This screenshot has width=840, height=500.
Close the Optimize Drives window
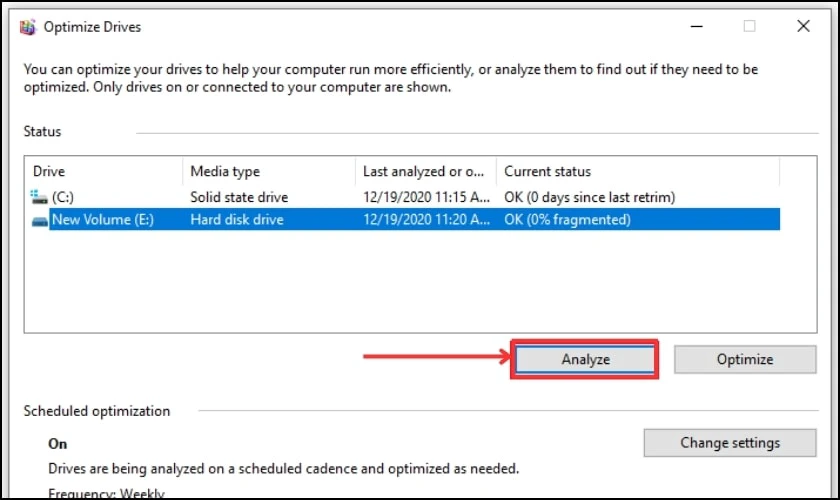click(803, 26)
